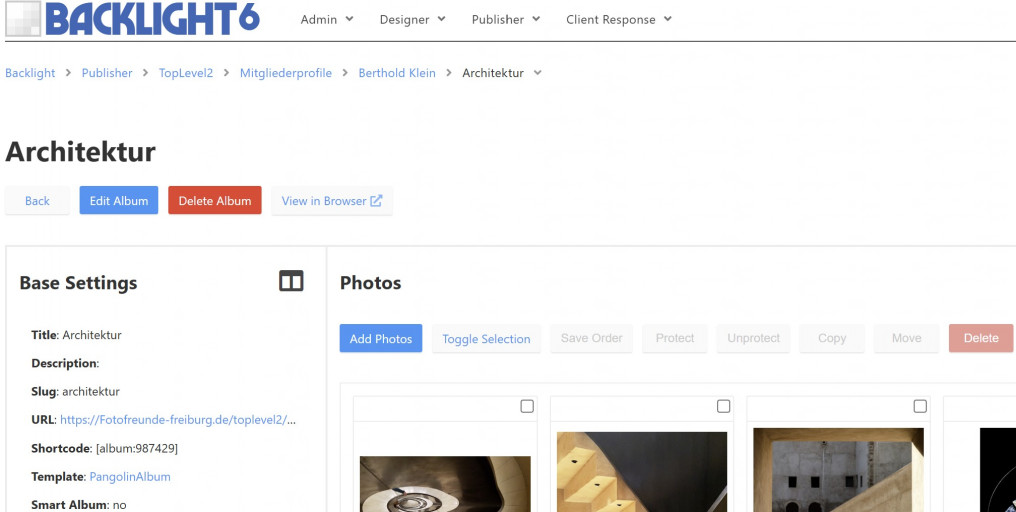Viewport: 1016px width, 512px height.
Task: Open View in Browser external link
Action: [x=331, y=201]
